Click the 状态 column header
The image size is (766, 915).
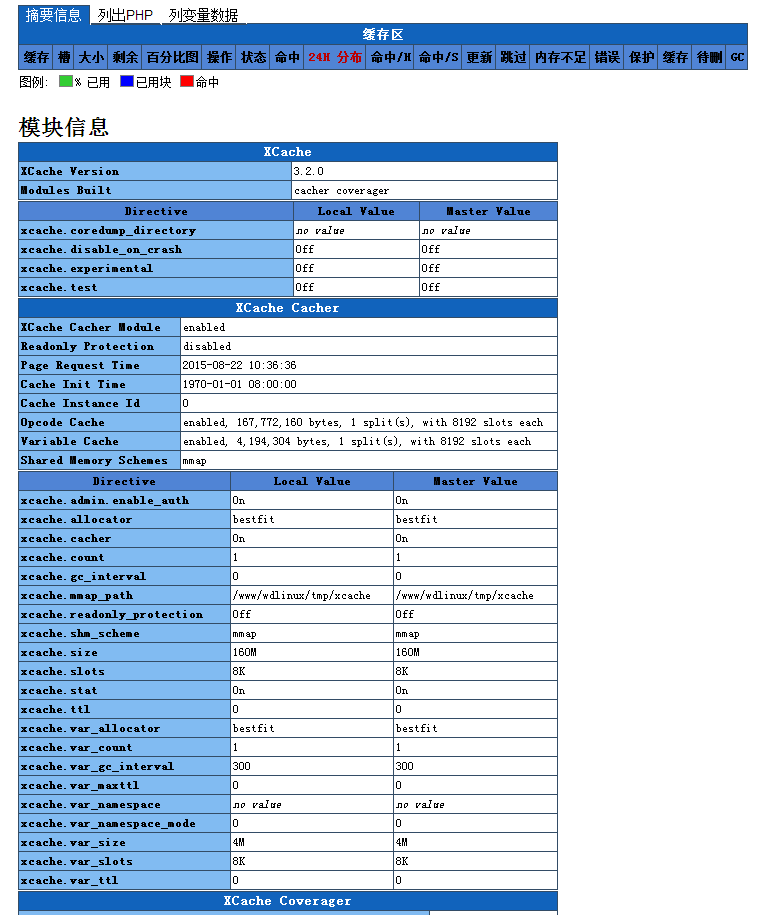click(253, 57)
